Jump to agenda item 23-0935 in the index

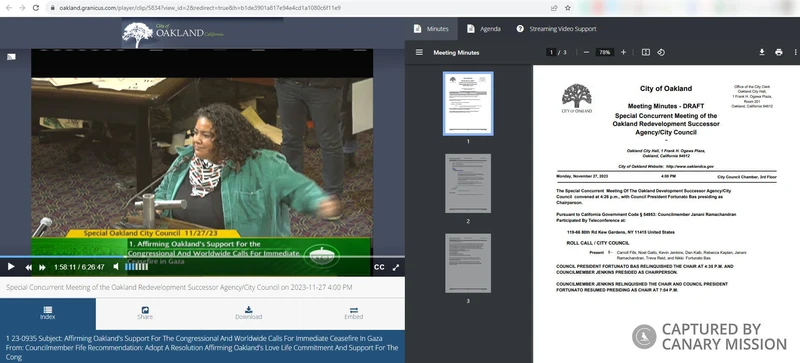(202, 347)
